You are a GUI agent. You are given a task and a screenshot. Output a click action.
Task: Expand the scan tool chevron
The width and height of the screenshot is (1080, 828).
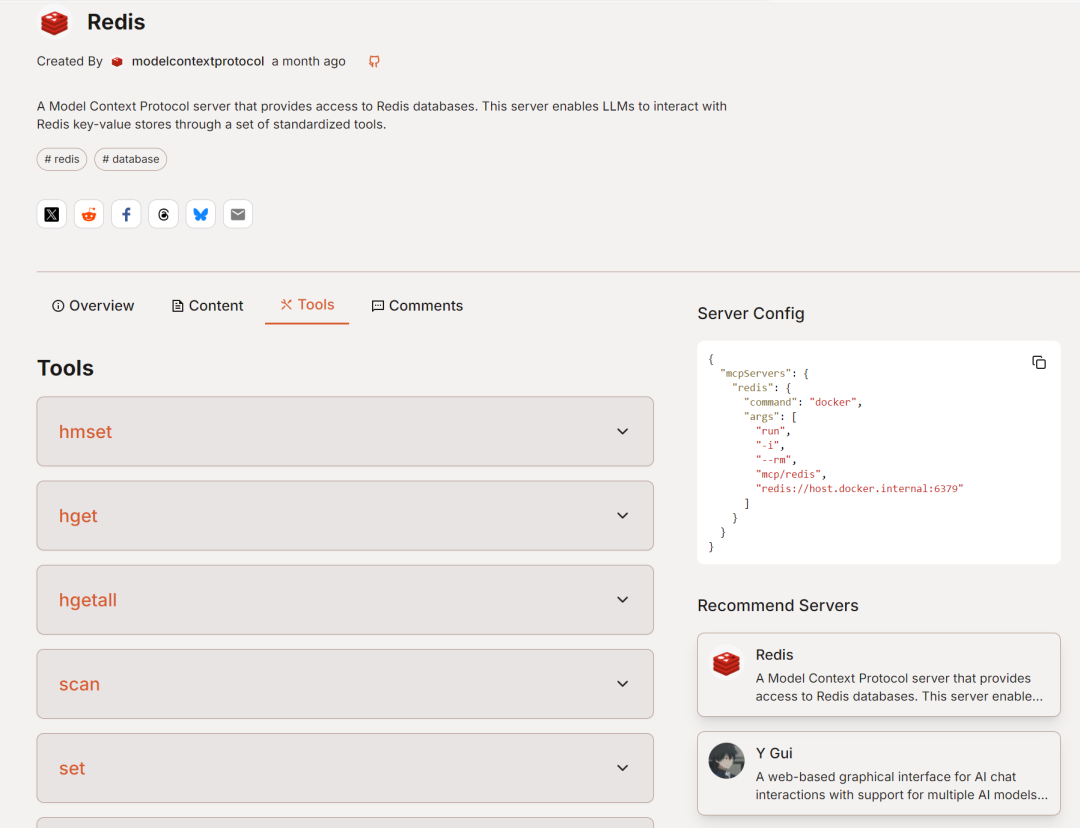623,683
